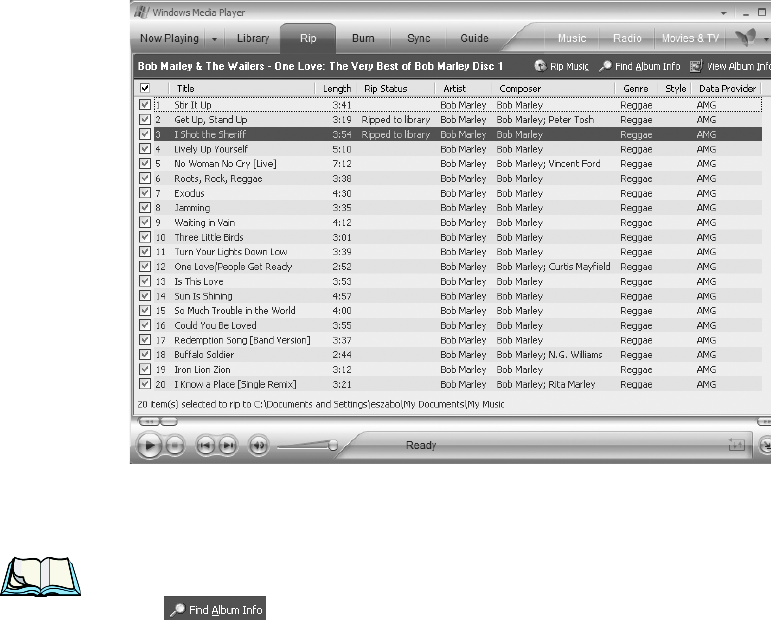Open the title bar dropdown arrow
Screen dimensions: 771x620
pos(723,13)
